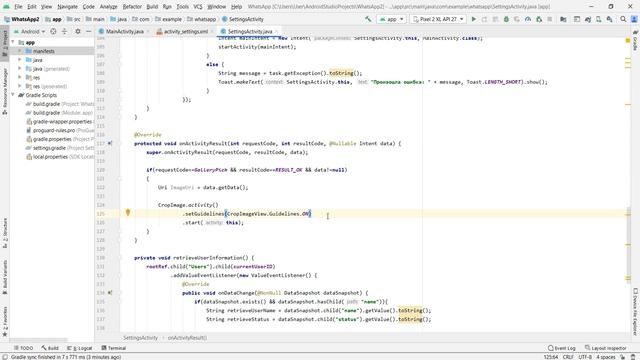Image resolution: width=640 pixels, height=360 pixels.
Task: Open the Terminal tool window
Action: coord(113,348)
